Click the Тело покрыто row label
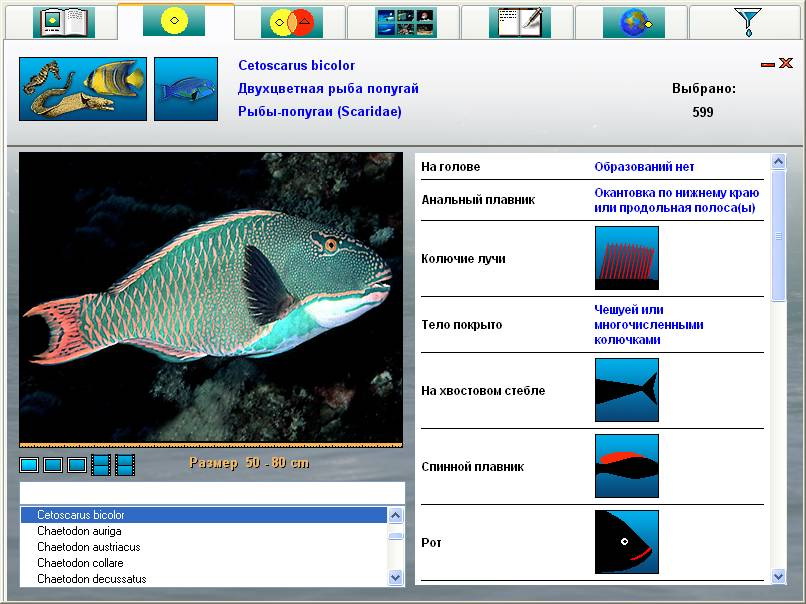806x604 pixels. point(462,325)
